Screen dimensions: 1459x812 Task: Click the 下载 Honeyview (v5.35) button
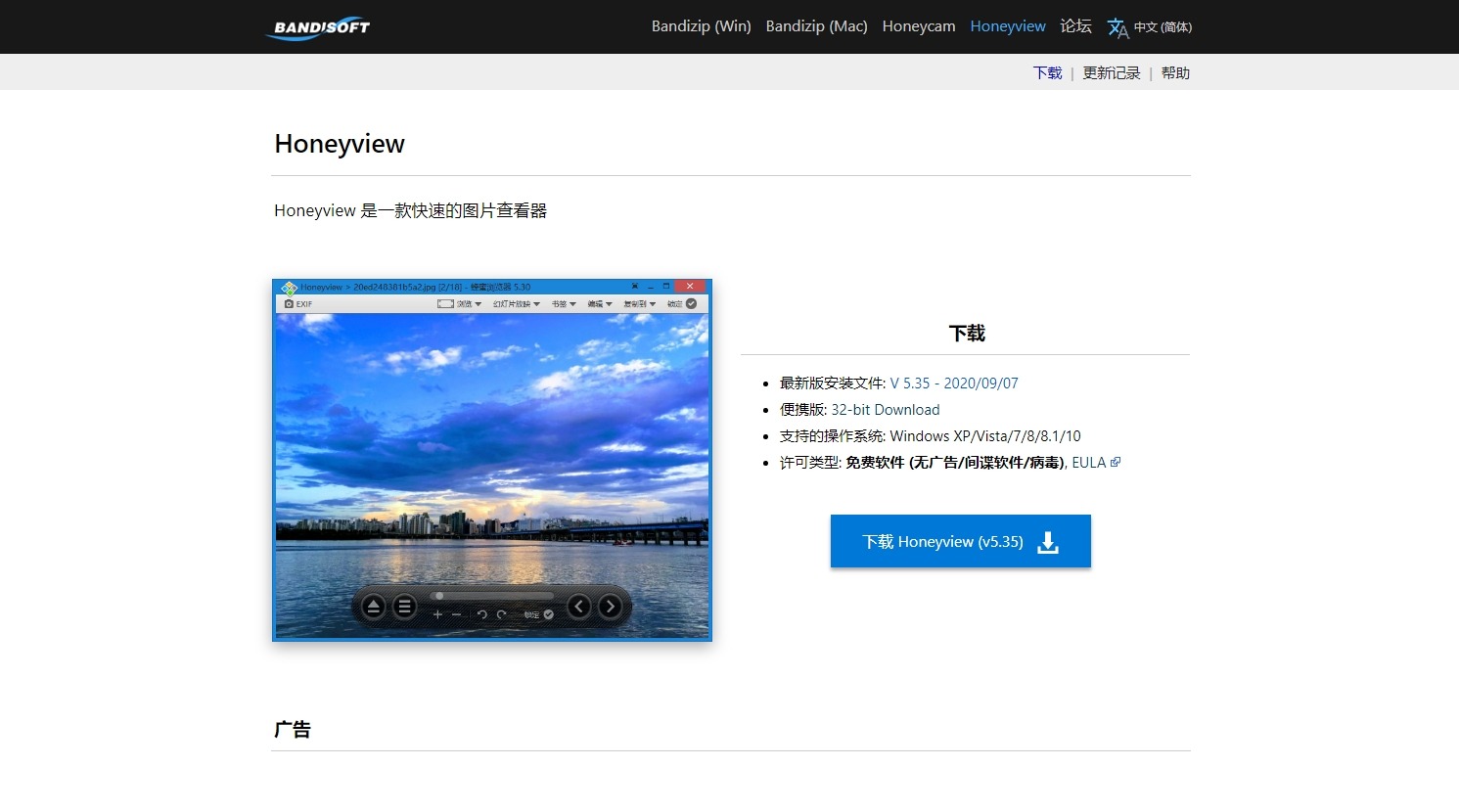coord(960,541)
